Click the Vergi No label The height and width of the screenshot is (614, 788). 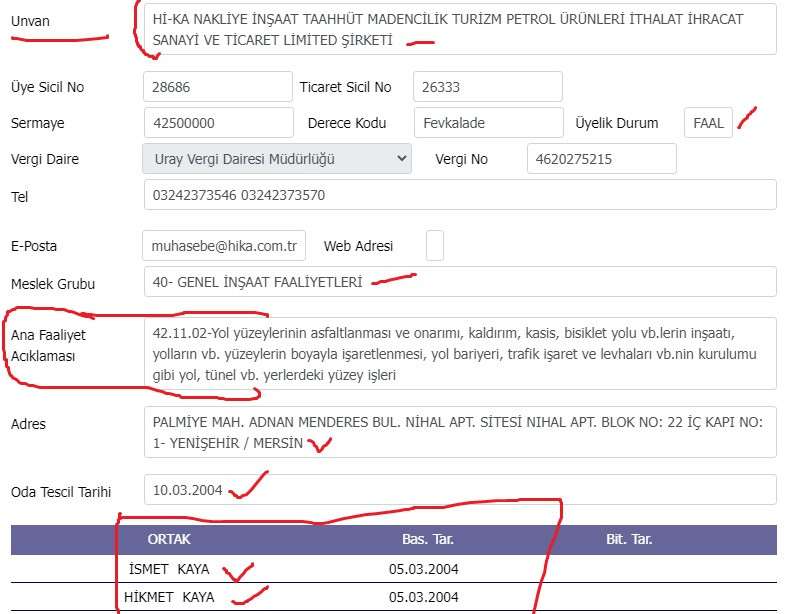[461, 159]
